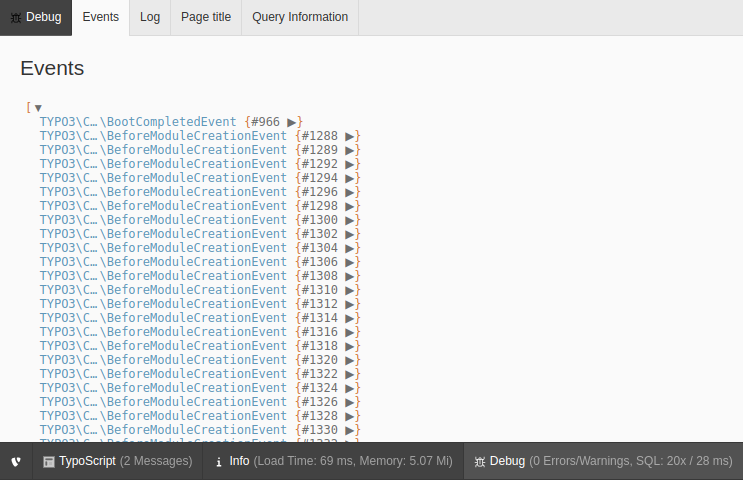The image size is (743, 480).
Task: Open the Log tab
Action: [150, 18]
